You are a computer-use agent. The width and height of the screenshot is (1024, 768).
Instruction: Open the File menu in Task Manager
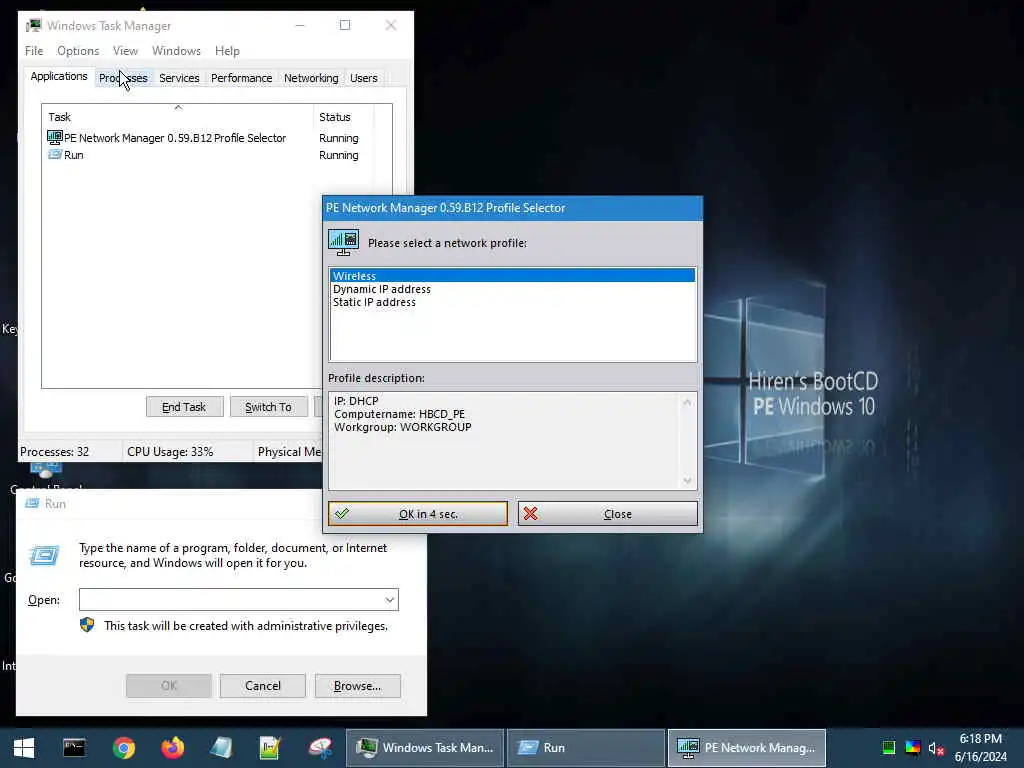coord(34,51)
